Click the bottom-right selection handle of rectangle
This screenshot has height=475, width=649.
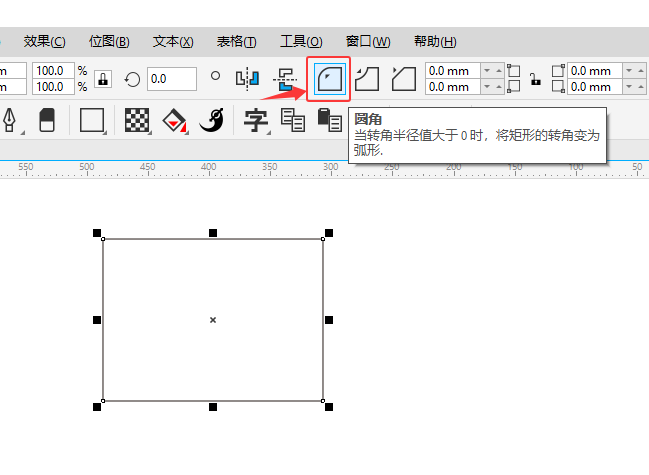click(329, 407)
